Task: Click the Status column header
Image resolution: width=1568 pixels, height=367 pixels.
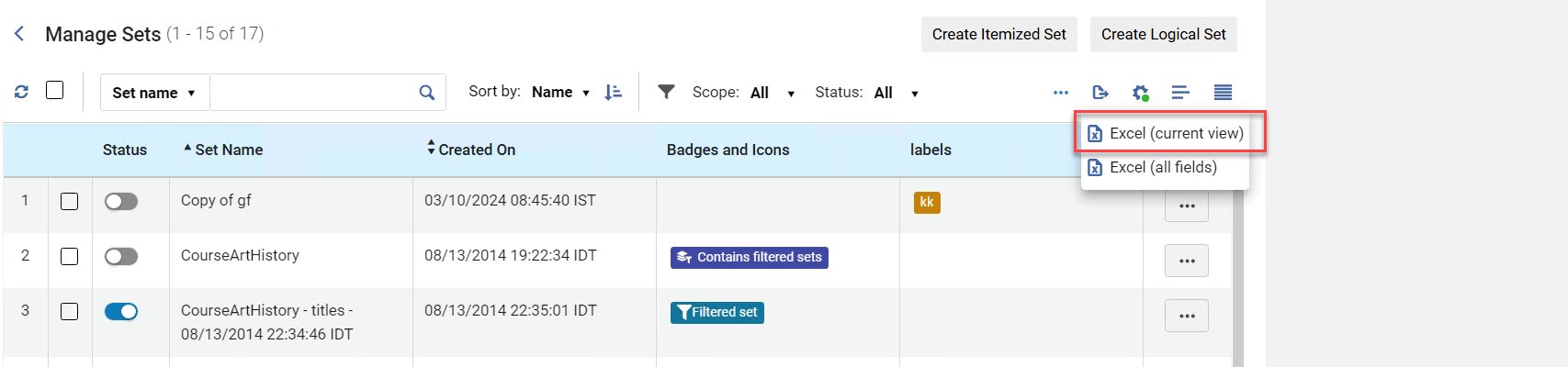Action: pyautogui.click(x=125, y=150)
